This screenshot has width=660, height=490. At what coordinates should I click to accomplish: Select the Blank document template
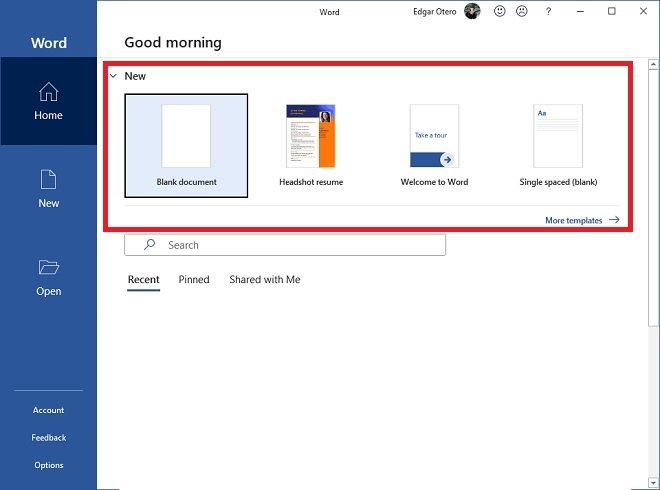[x=186, y=146]
